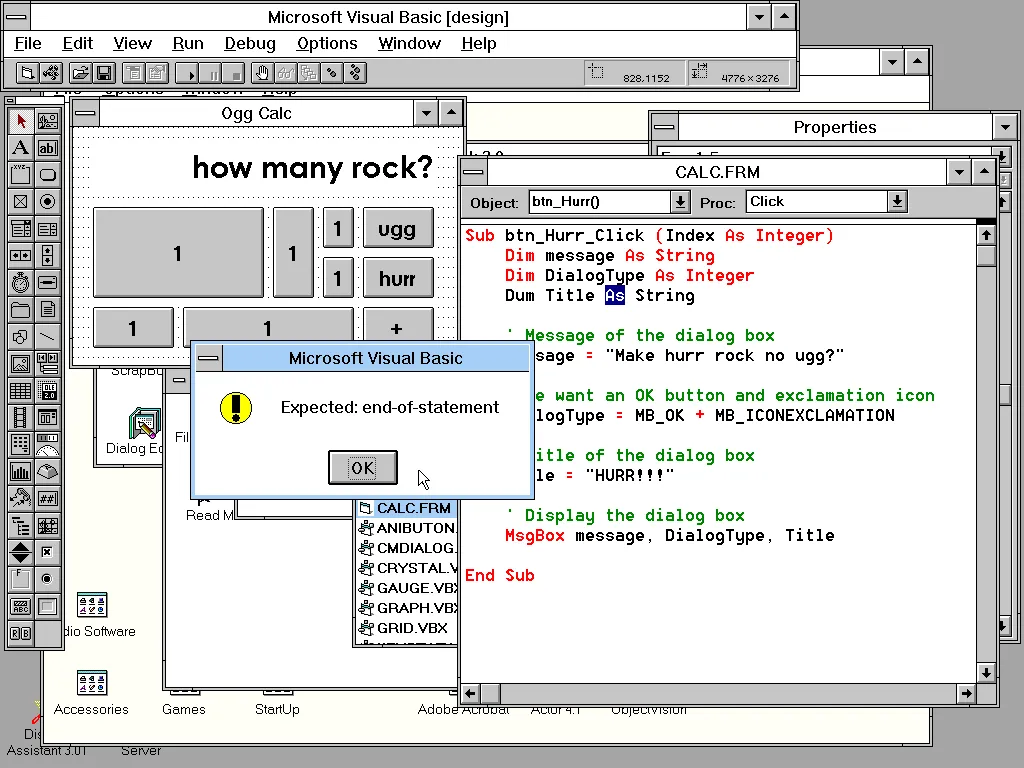Viewport: 1024px width, 768px height.
Task: Select the Horizontal Scroll Bar tool
Action: coord(20,255)
